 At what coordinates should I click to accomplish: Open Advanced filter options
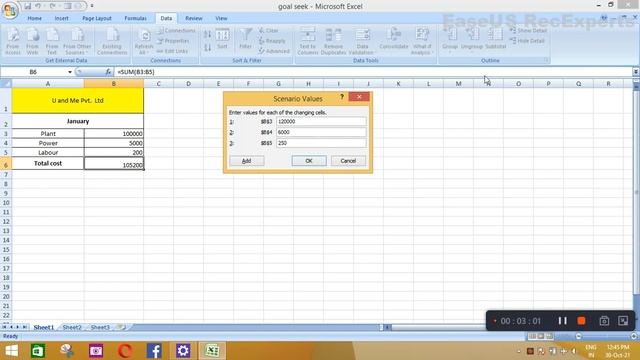pos(274,51)
